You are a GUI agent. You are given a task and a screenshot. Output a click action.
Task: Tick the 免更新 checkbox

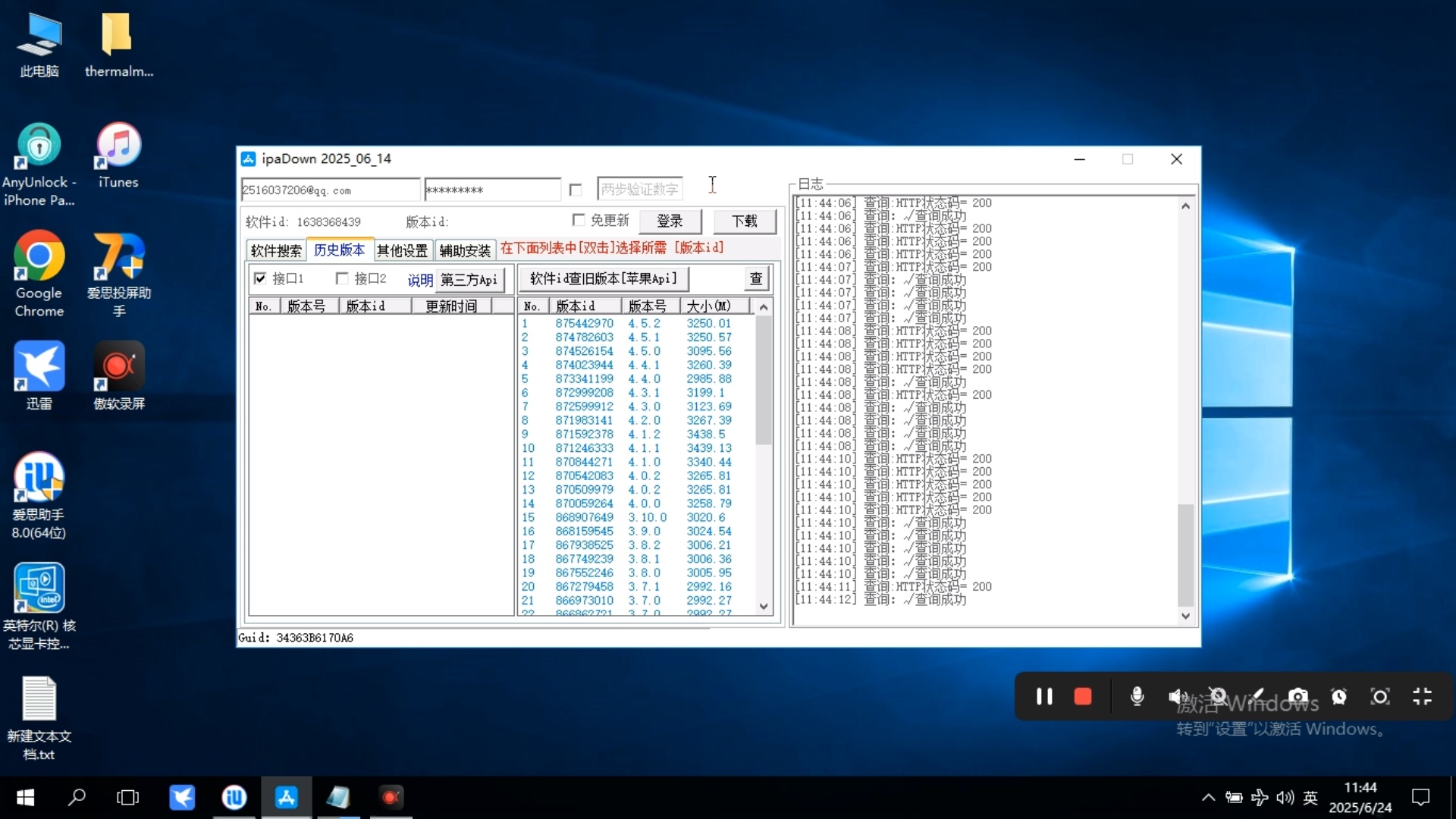579,220
